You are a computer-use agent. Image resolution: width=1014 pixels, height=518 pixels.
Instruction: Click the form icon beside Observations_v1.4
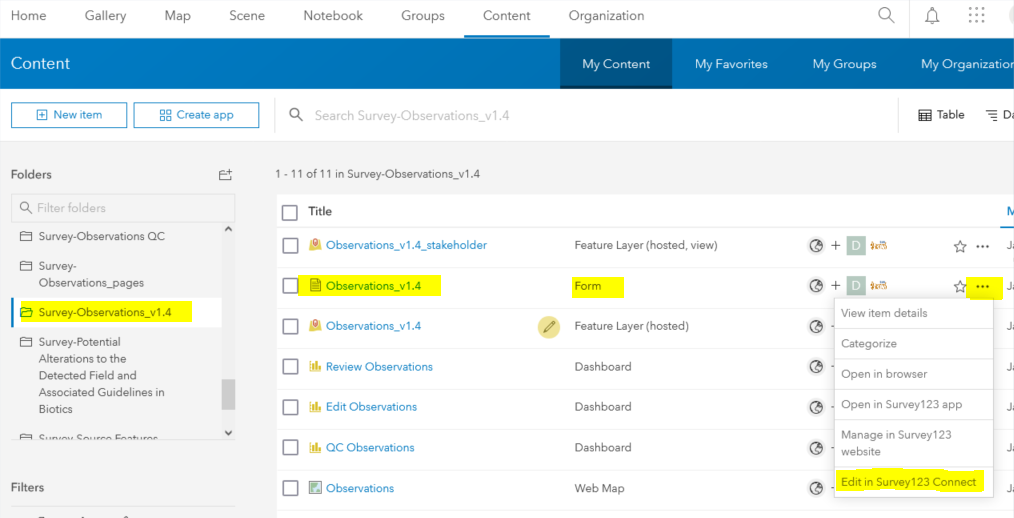316,285
